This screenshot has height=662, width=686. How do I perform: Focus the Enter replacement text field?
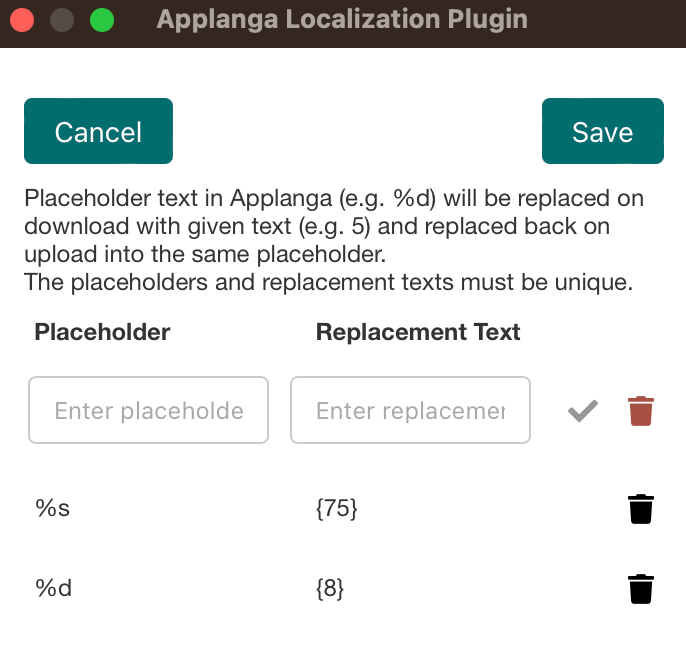coord(410,410)
